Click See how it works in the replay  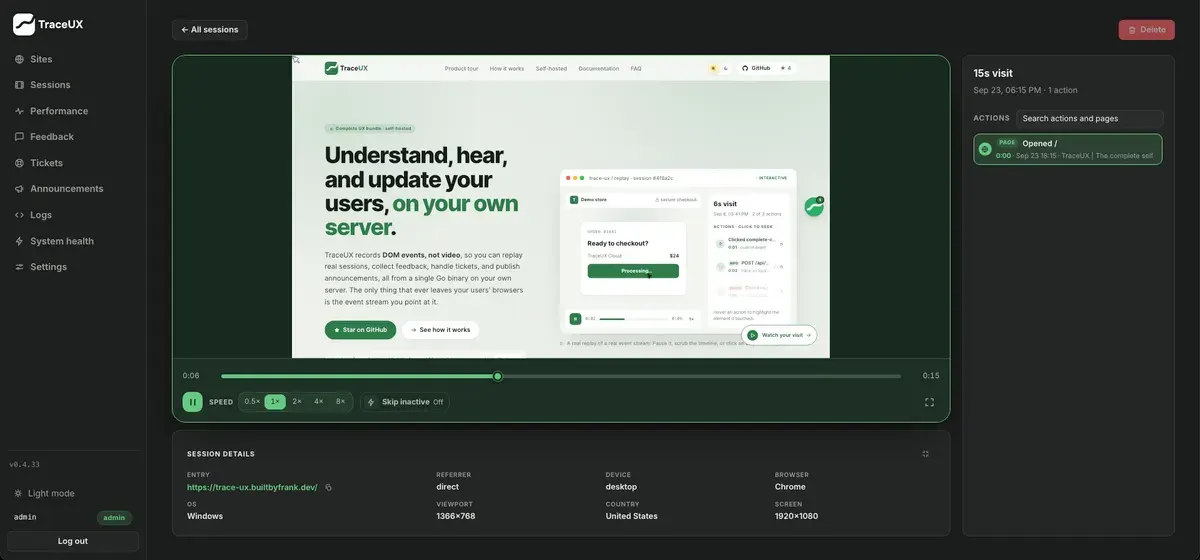click(x=440, y=330)
